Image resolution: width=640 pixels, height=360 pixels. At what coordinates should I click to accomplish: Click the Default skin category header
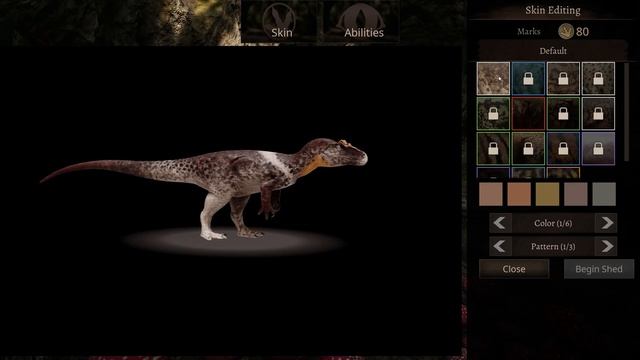click(553, 51)
